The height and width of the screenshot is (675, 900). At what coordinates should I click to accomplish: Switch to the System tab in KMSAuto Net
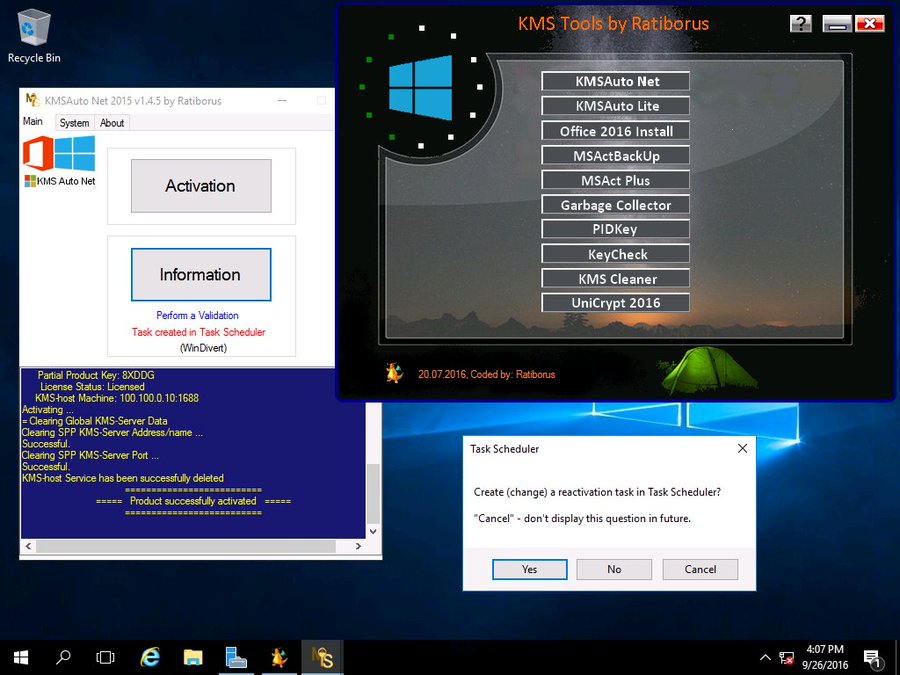click(73, 122)
